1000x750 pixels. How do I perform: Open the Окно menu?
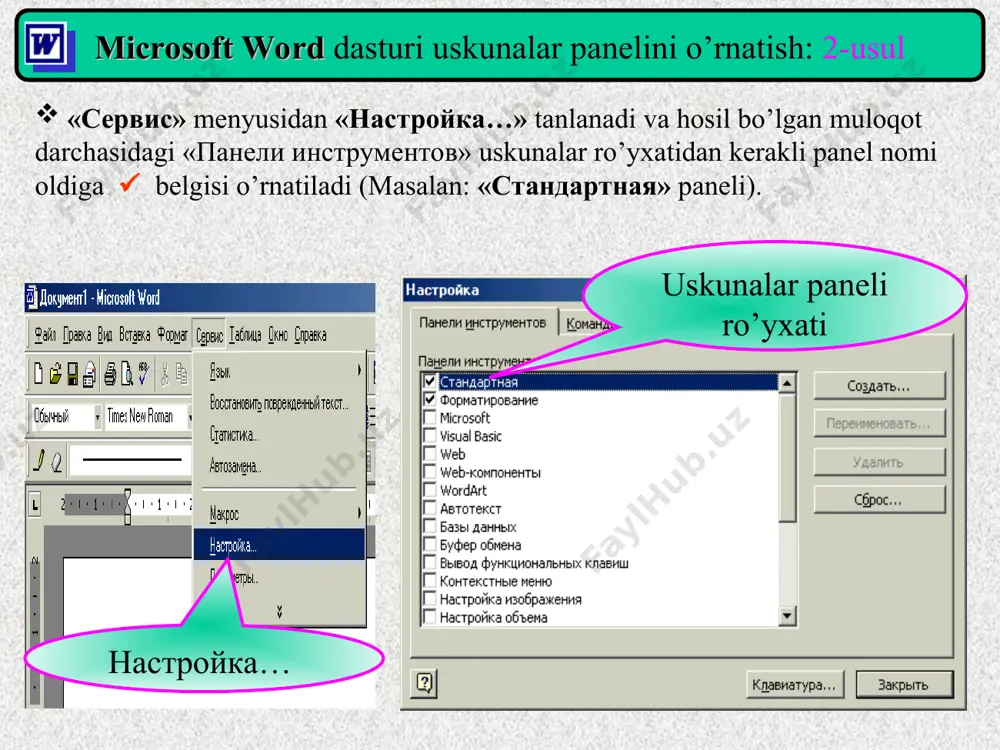pos(277,335)
